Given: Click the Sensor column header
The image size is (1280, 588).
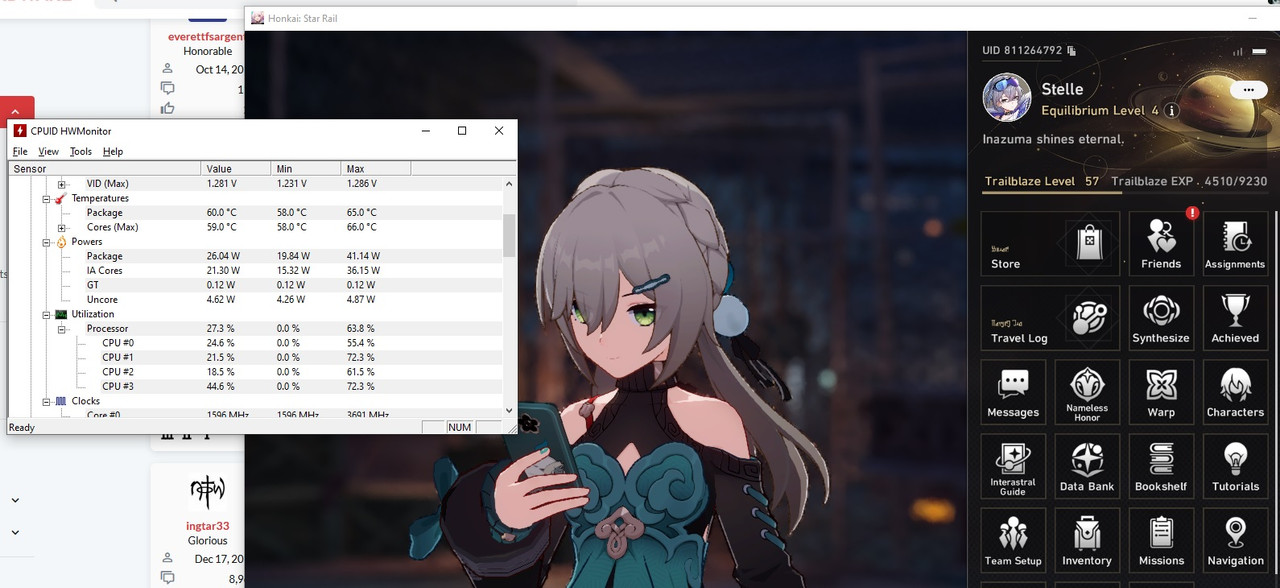Looking at the screenshot, I should point(105,168).
